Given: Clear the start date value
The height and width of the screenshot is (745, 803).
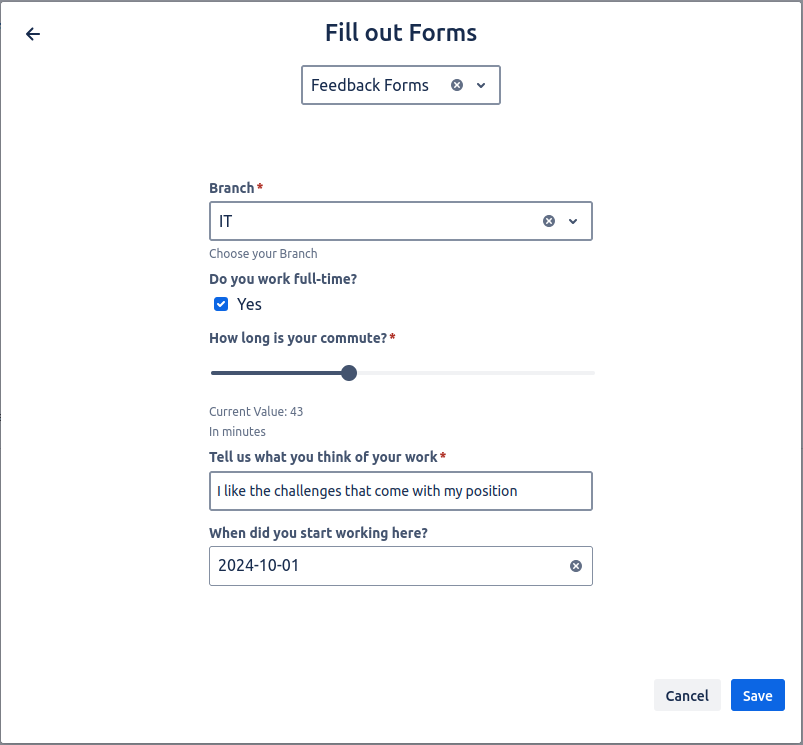Looking at the screenshot, I should [x=576, y=566].
